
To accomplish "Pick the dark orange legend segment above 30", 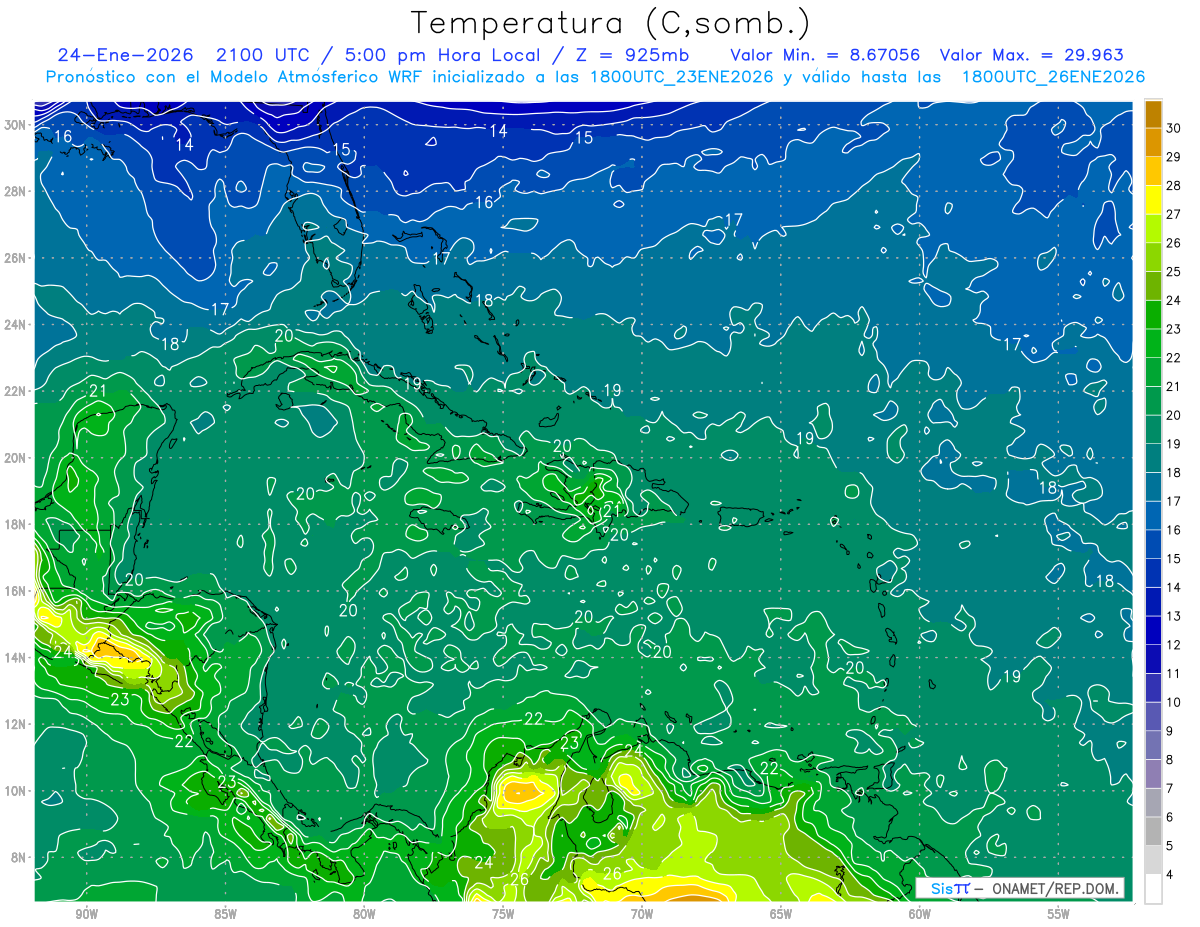I will [1153, 113].
